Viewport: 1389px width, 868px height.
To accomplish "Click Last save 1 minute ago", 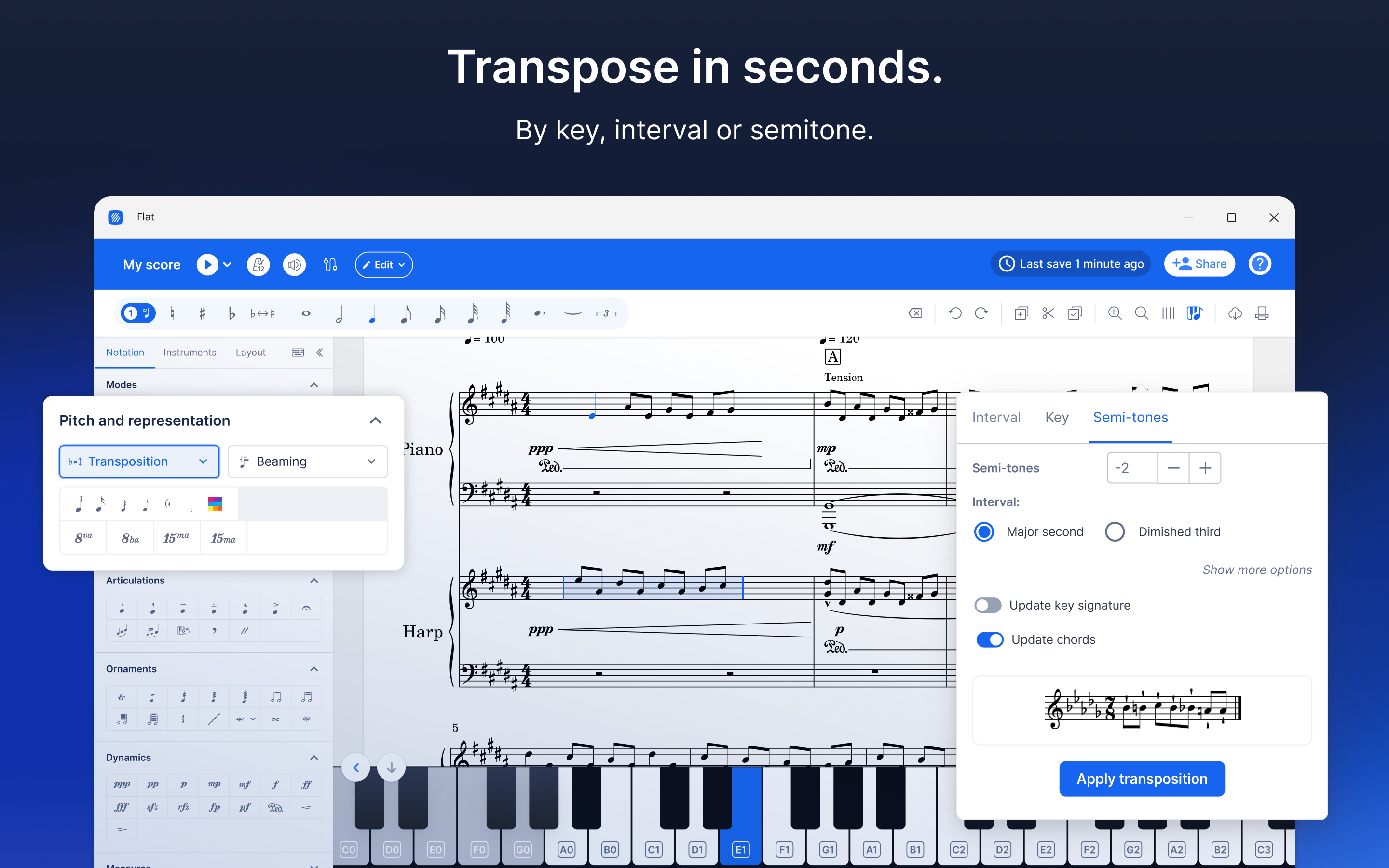I will (1071, 264).
